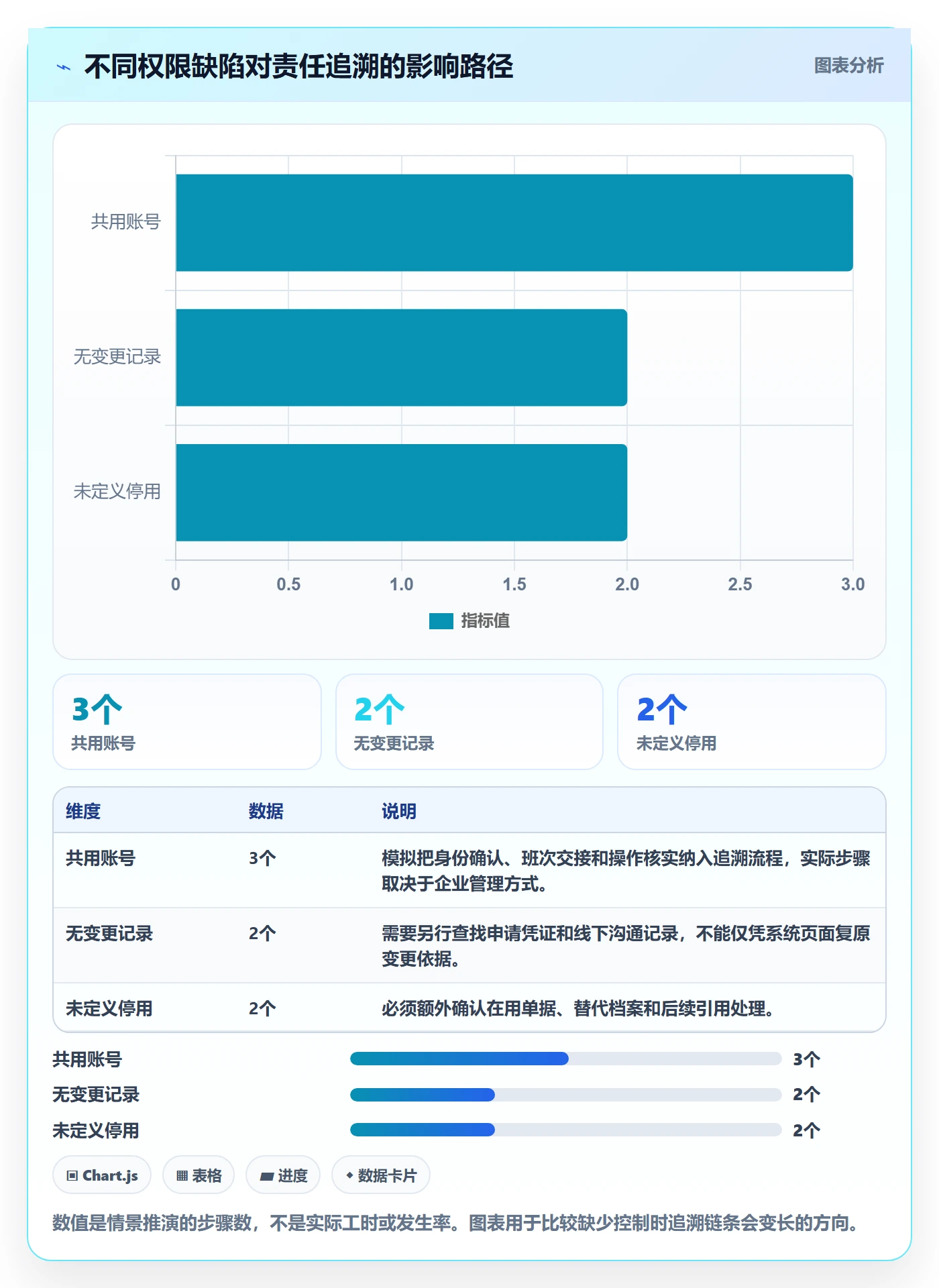The width and height of the screenshot is (939, 1288).
Task: Click the 3个 value beside progress bar
Action: coord(806,1059)
